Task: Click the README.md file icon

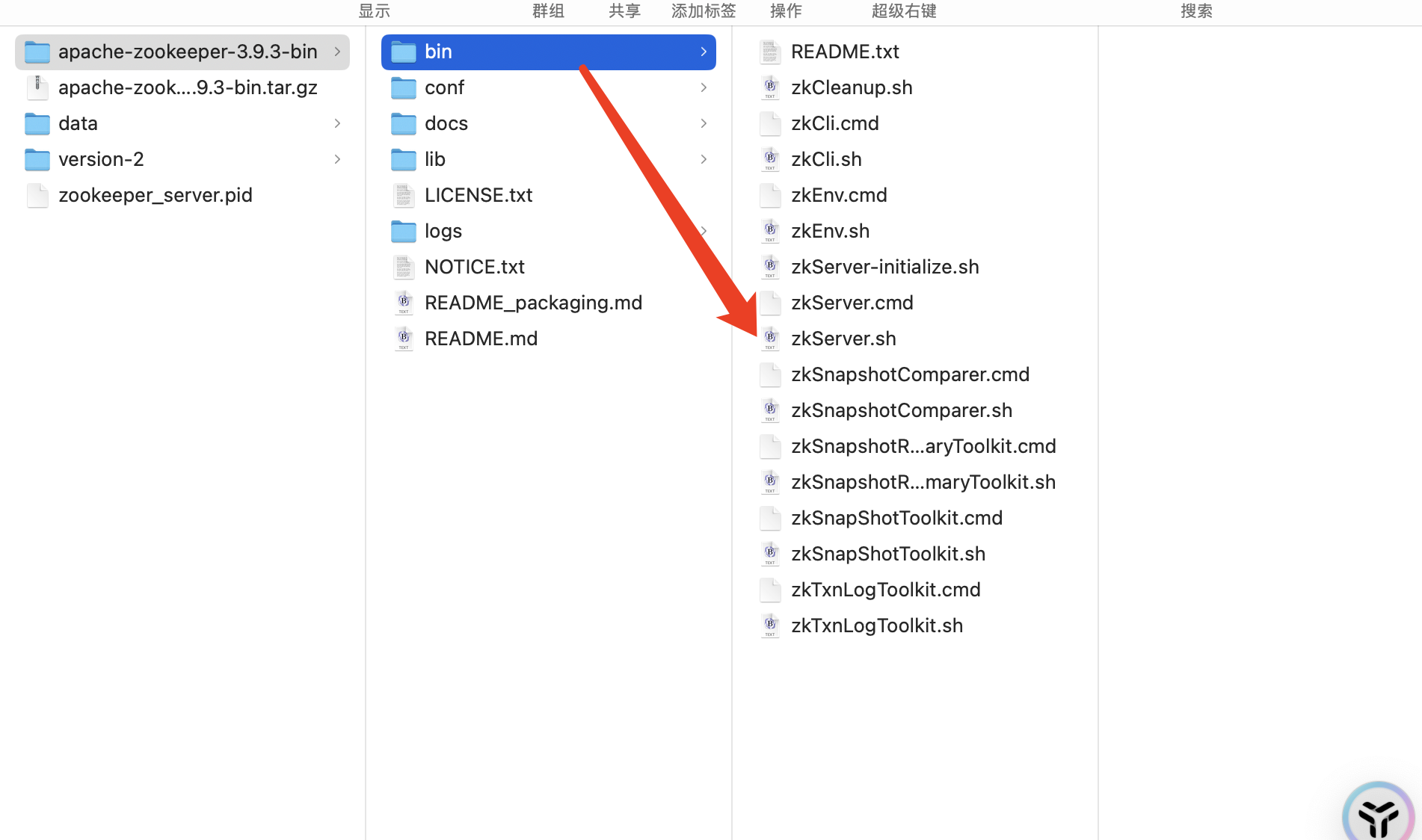Action: (403, 339)
